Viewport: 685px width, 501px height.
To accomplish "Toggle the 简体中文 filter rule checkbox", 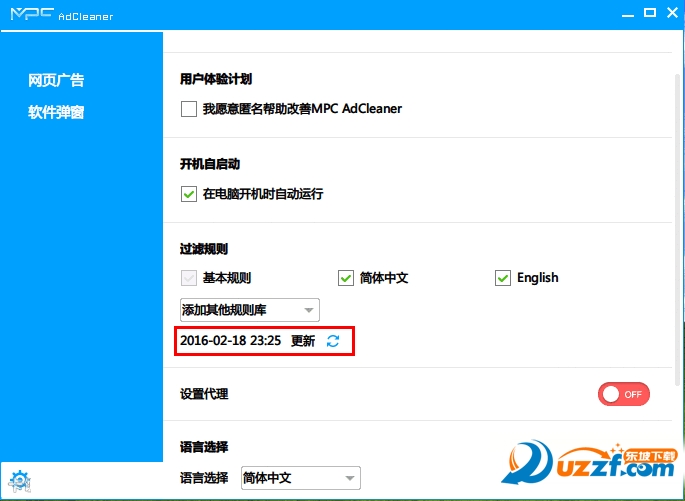I will pyautogui.click(x=346, y=278).
